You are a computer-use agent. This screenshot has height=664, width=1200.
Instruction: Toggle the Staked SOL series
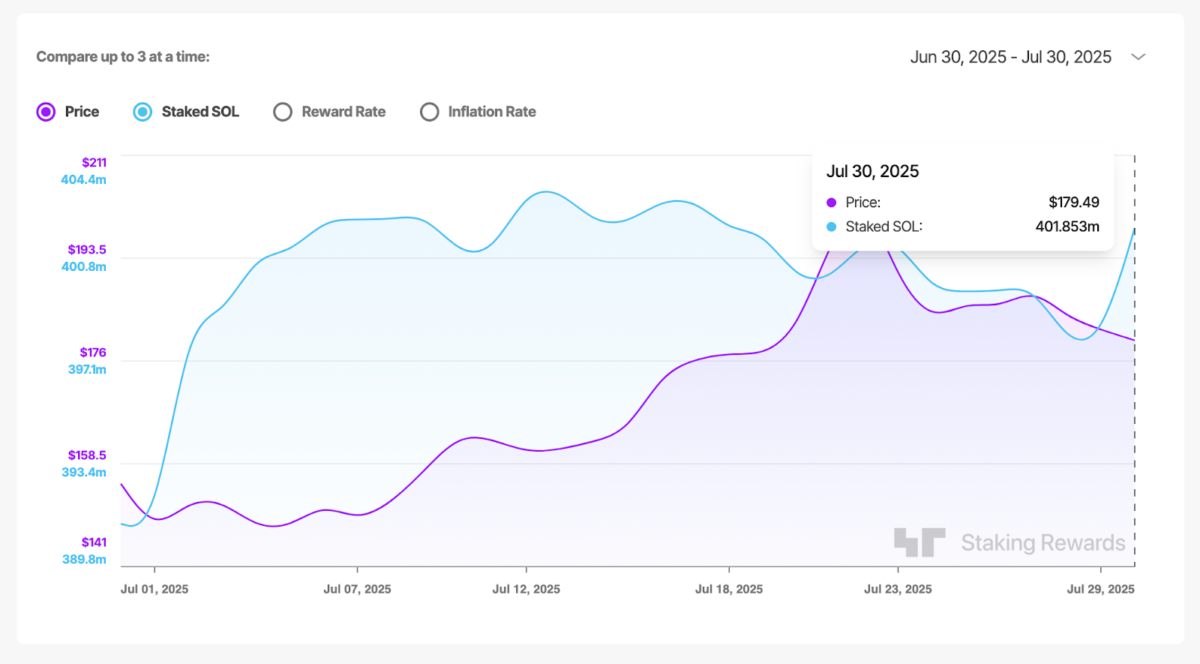142,112
